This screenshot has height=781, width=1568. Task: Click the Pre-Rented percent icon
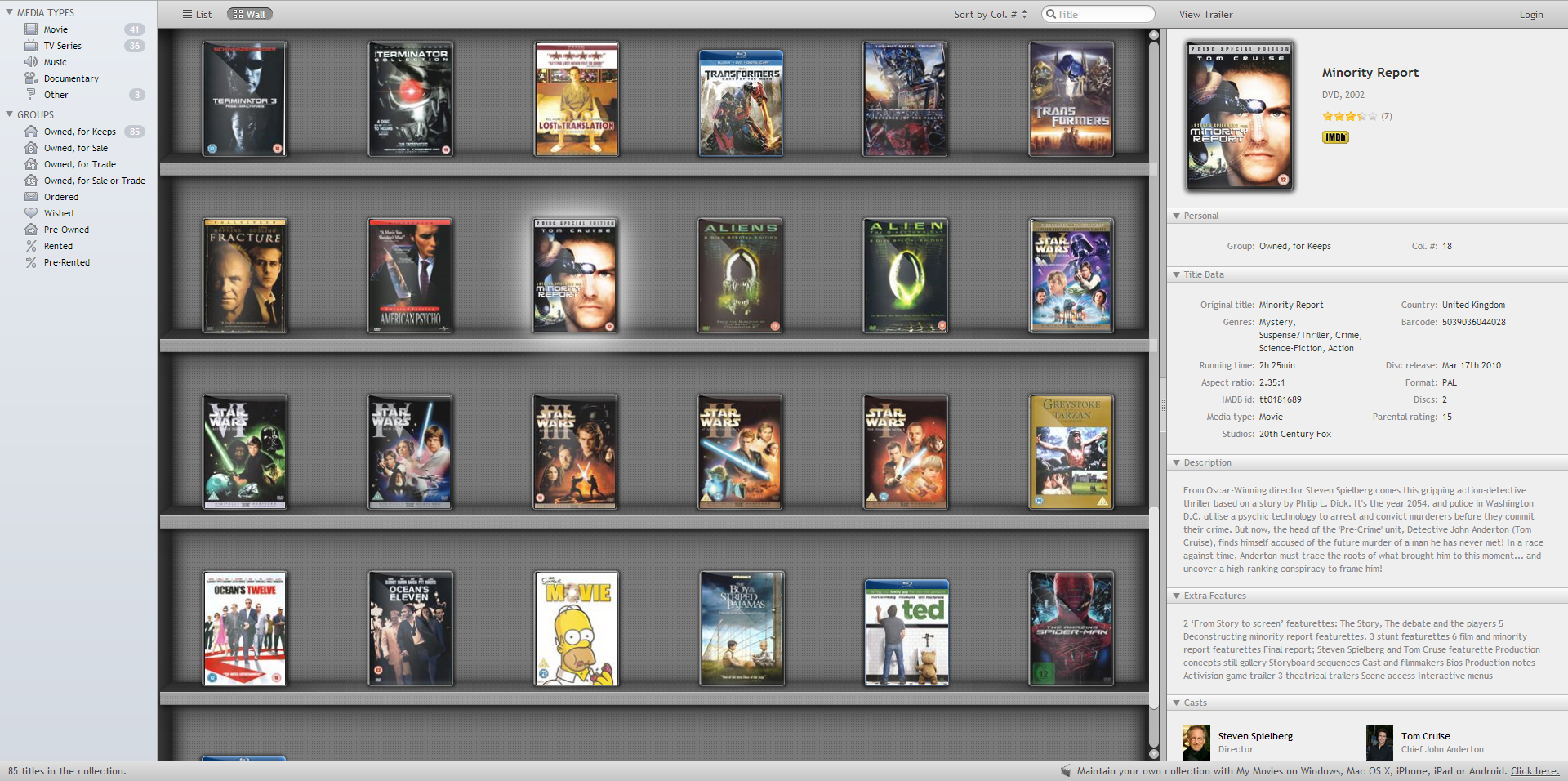[x=31, y=262]
